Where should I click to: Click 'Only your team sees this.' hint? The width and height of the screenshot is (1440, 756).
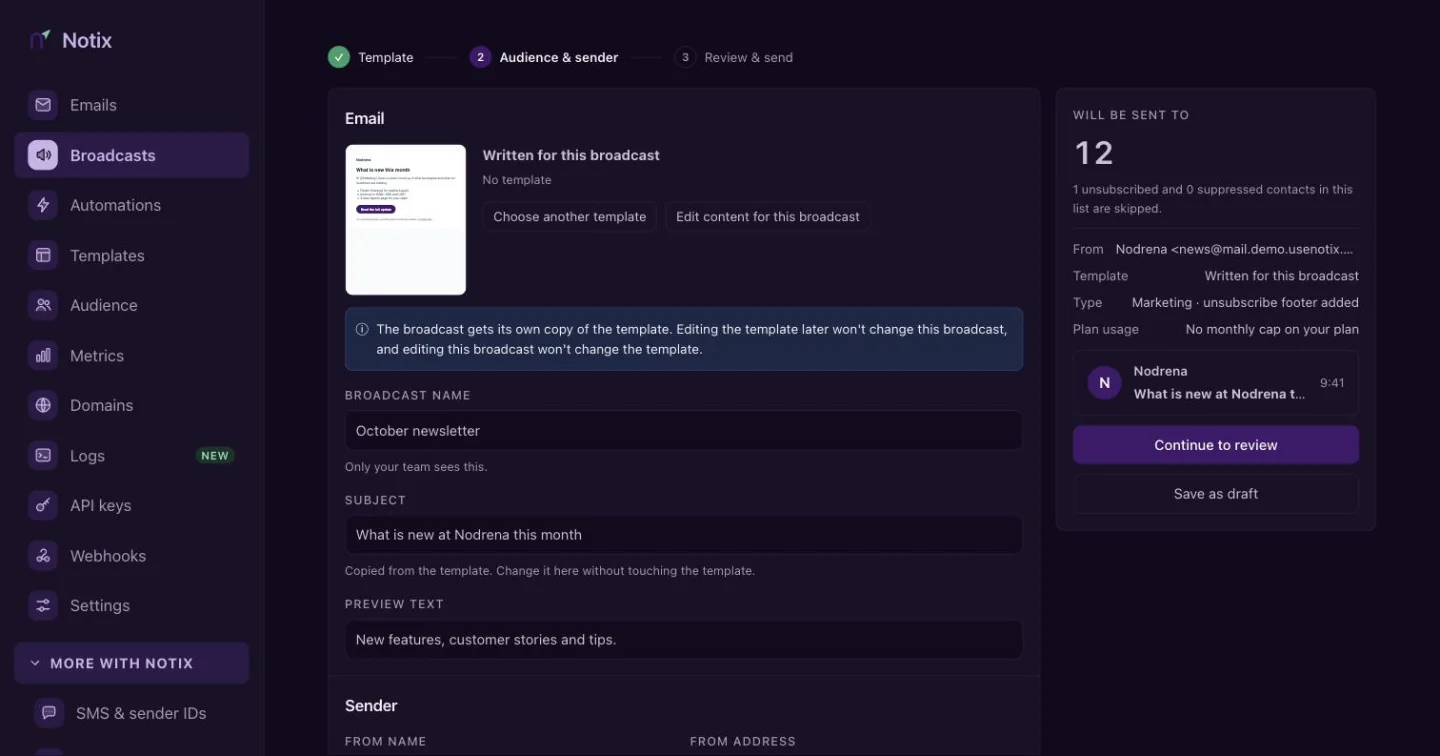pyautogui.click(x=416, y=467)
